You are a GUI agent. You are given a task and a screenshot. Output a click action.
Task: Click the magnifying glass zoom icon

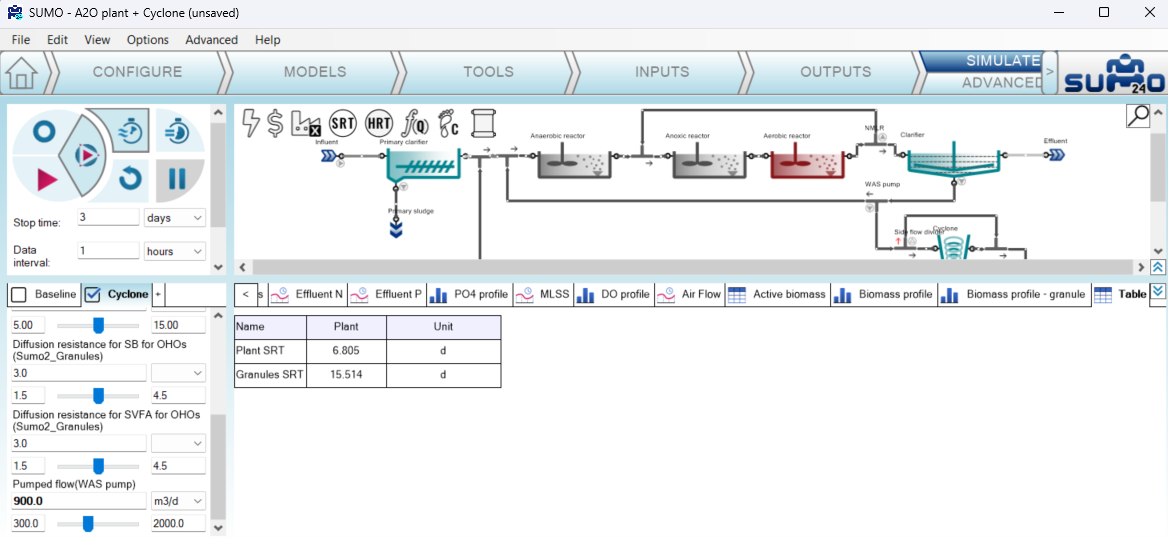1138,116
